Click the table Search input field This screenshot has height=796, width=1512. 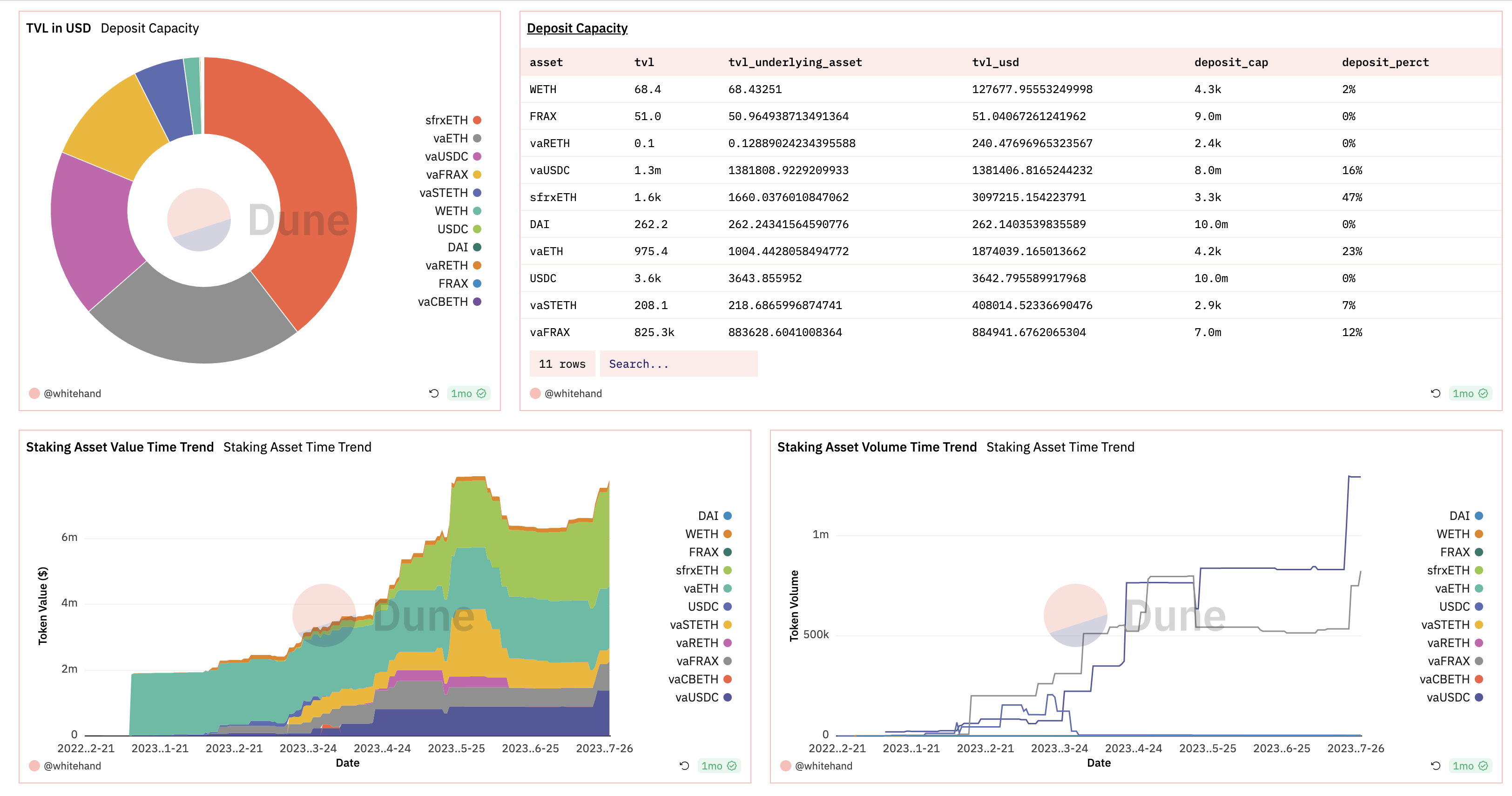click(x=678, y=364)
